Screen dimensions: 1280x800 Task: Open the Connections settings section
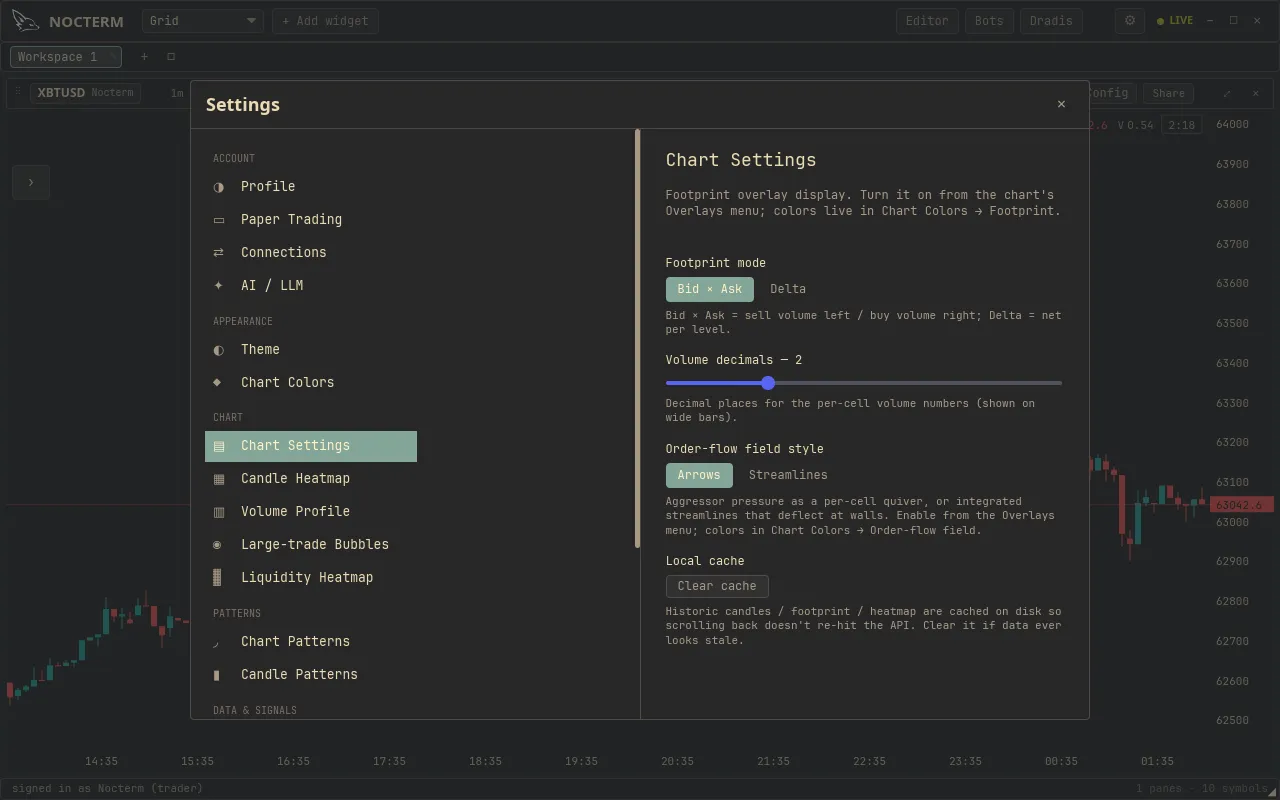311,253
